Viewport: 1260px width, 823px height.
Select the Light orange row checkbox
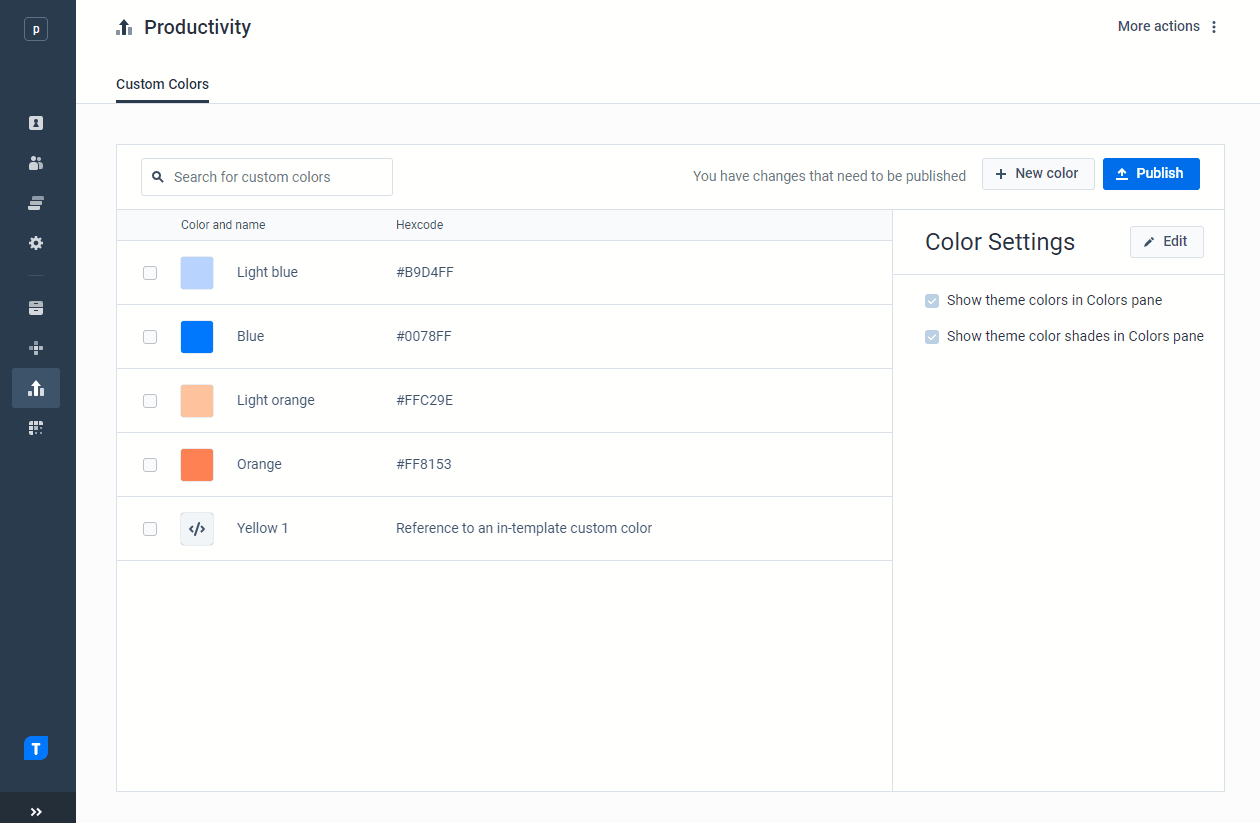point(150,401)
